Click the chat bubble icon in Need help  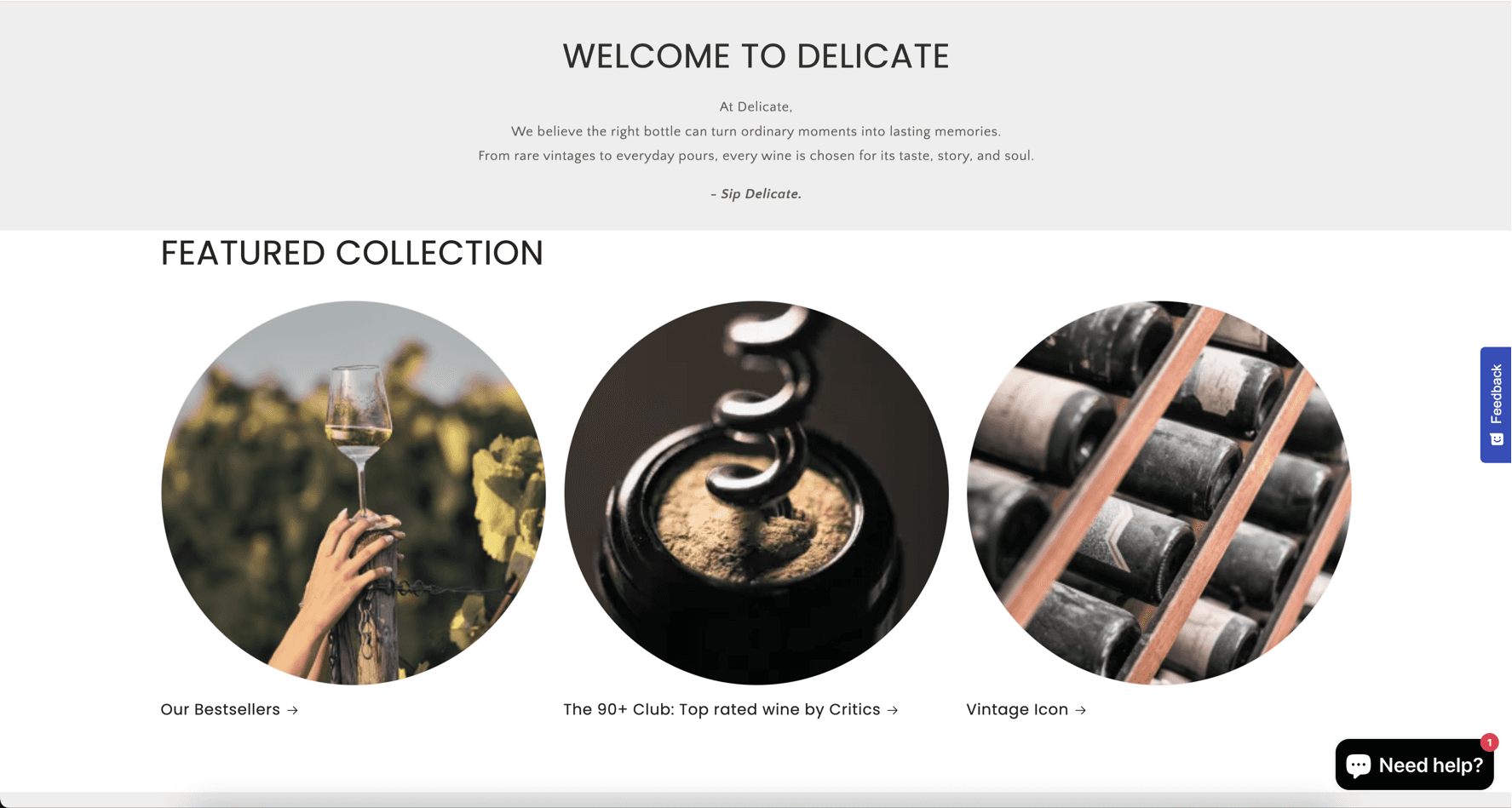[x=1358, y=765]
